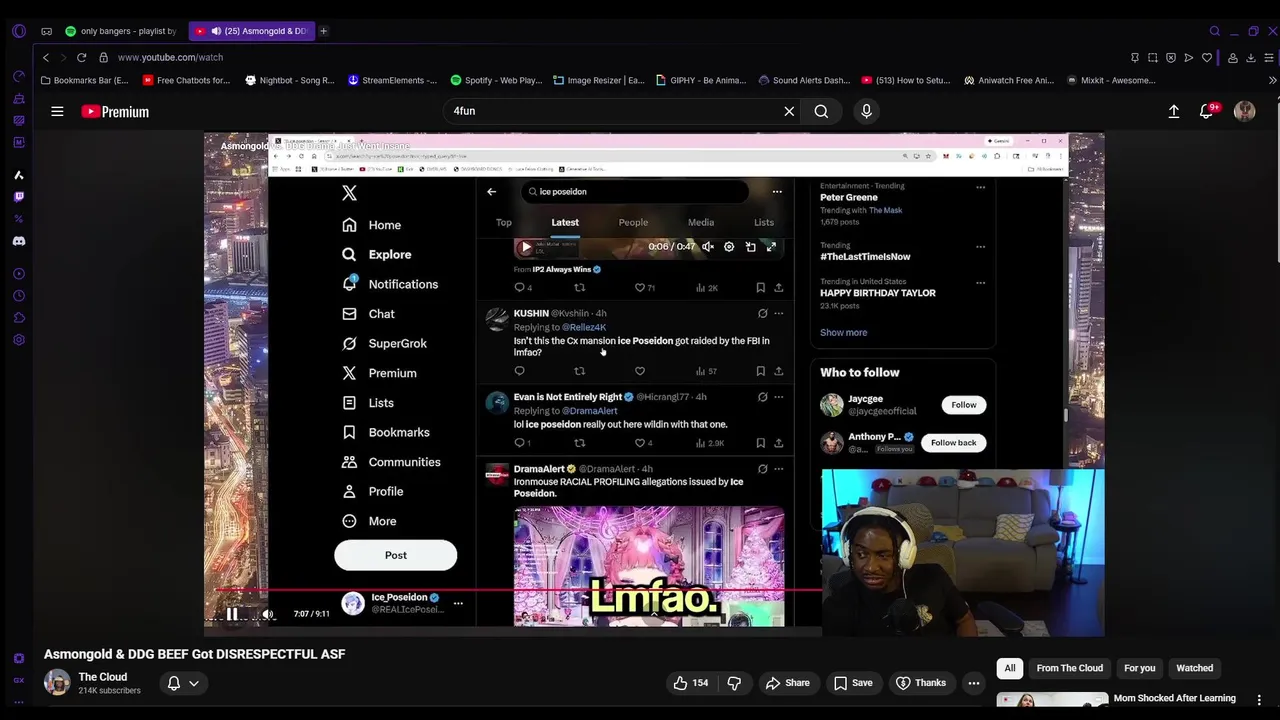Mute the YouTube video volume icon
The image size is (1280, 720).
[268, 614]
